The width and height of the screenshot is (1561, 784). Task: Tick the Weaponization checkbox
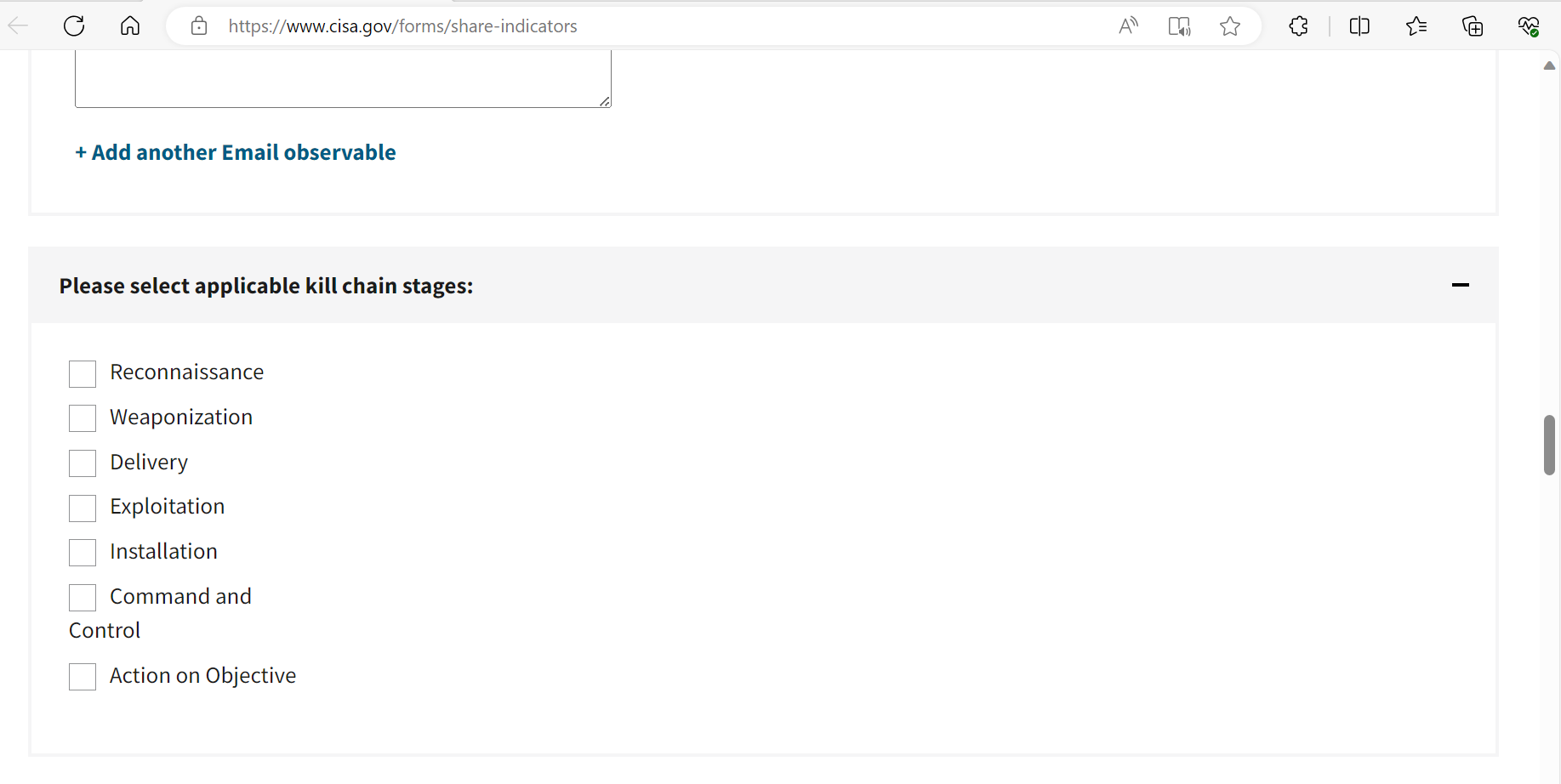point(83,418)
